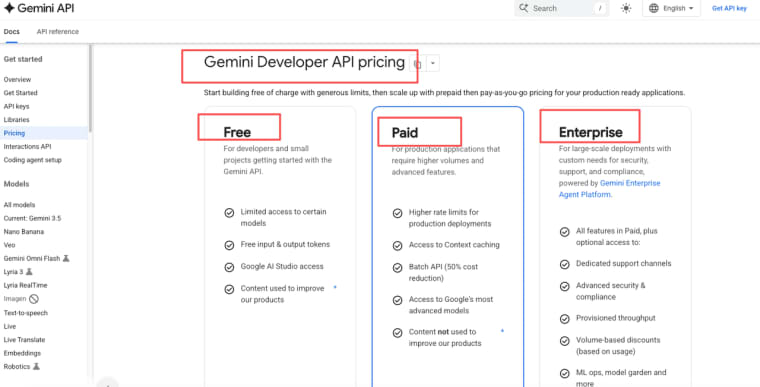Open Current: Gemini 3.5 sidebar item
The width and height of the screenshot is (760, 387).
click(32, 218)
